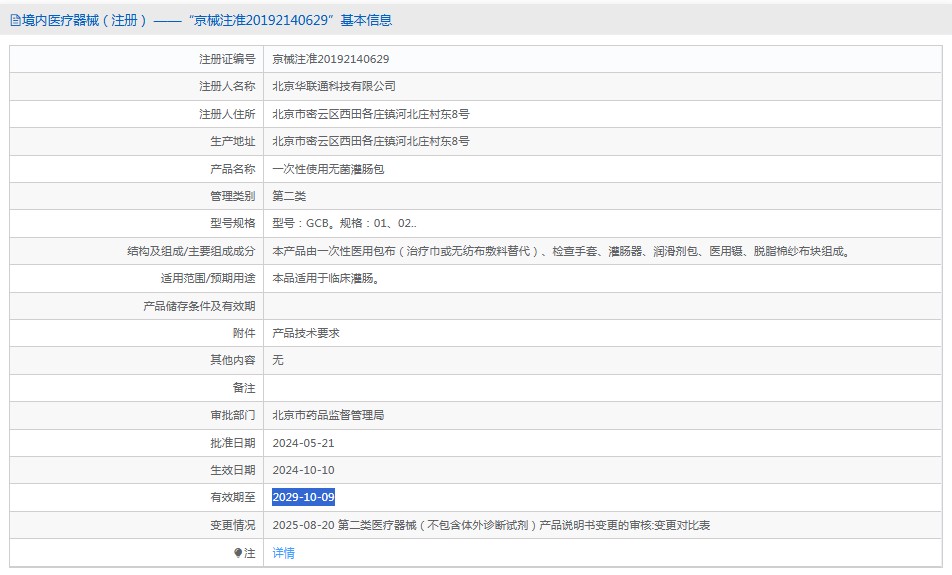Click registration number value 京械注准20192140629
This screenshot has height=575, width=952.
[330, 59]
